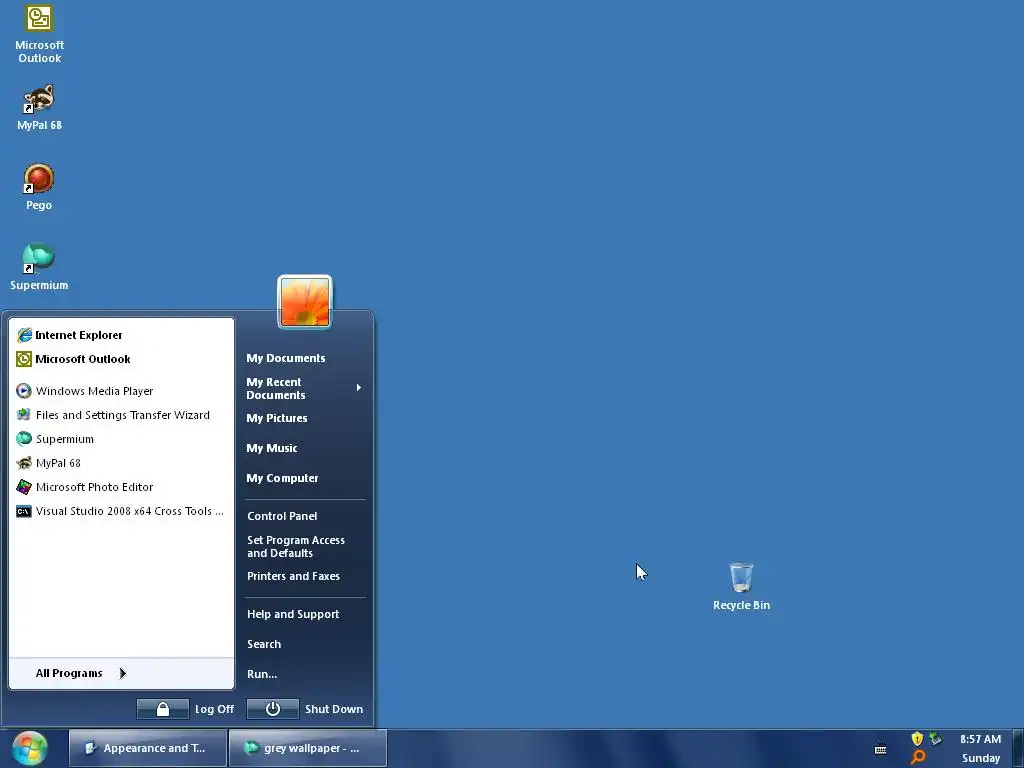Open My Computer
The height and width of the screenshot is (768, 1024).
(x=282, y=479)
